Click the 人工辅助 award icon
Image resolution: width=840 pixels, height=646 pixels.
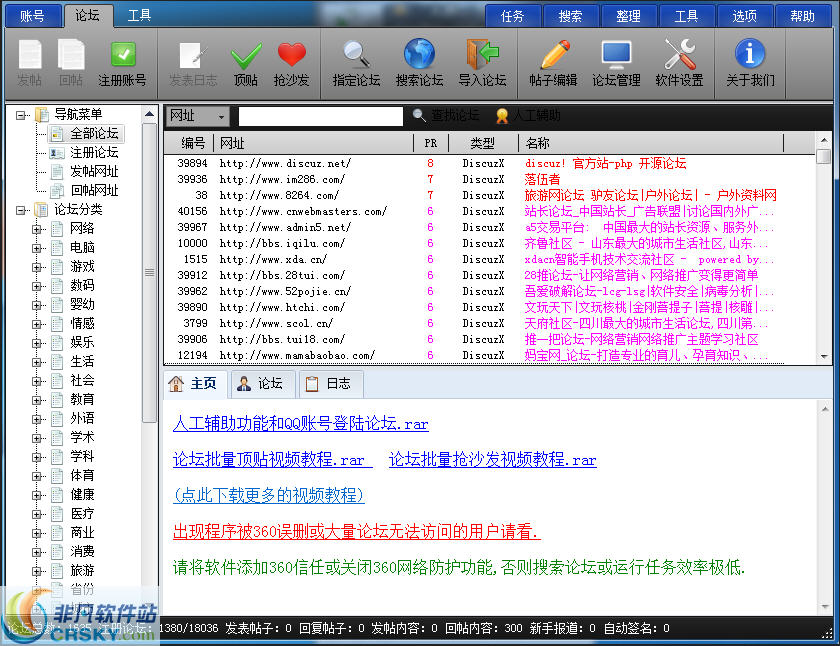528,115
